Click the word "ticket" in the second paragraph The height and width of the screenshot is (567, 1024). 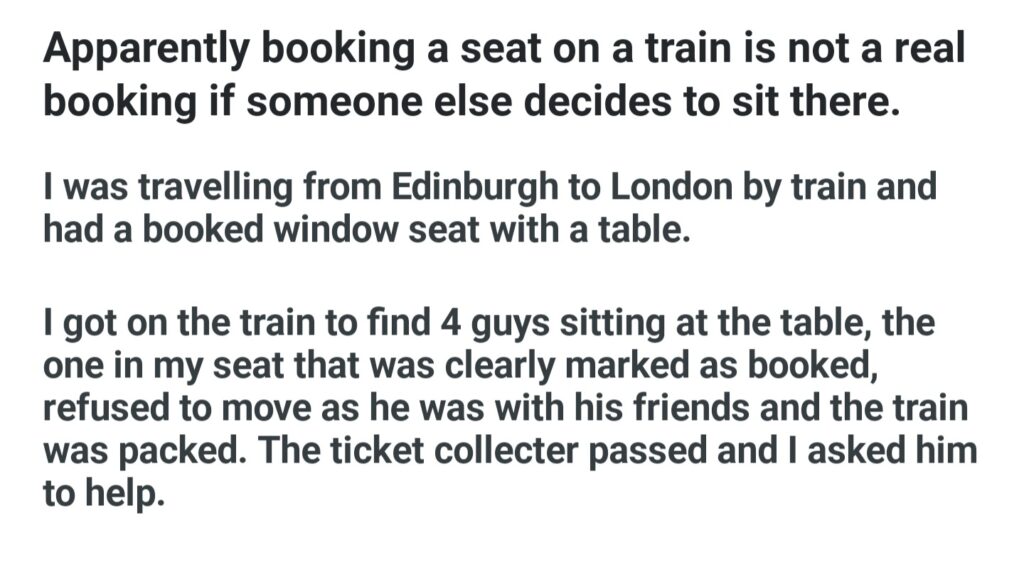click(344, 450)
